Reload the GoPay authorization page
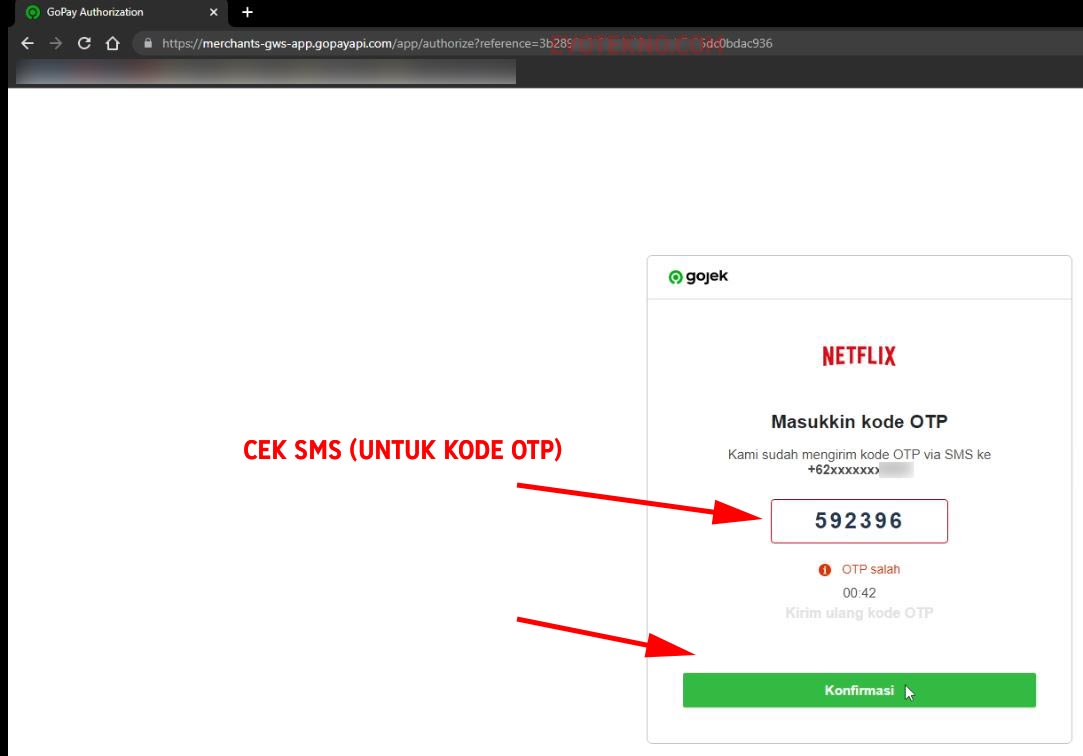The height and width of the screenshot is (756, 1083). [x=84, y=43]
